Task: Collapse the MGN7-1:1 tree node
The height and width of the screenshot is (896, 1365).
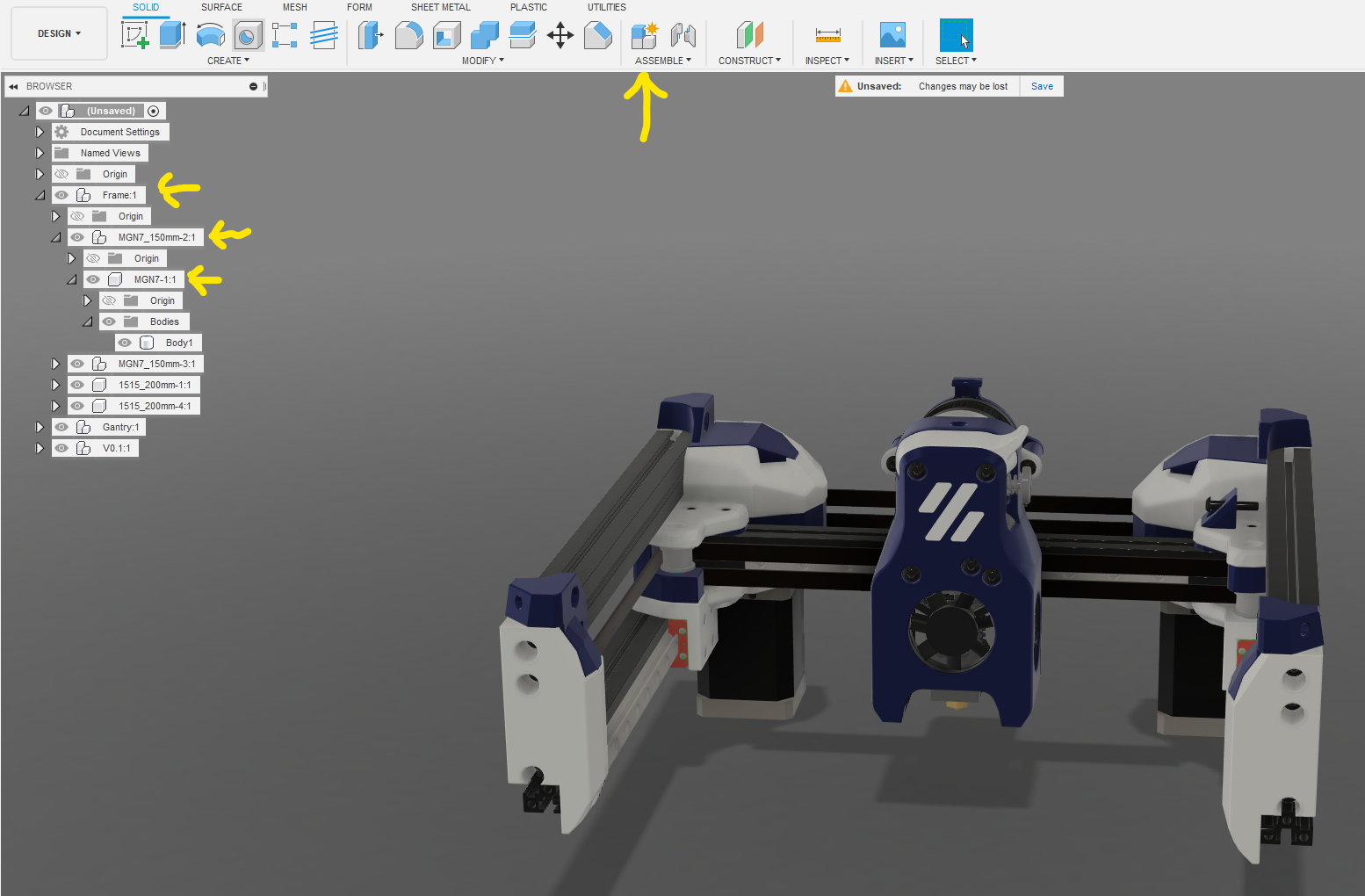Action: pos(72,279)
